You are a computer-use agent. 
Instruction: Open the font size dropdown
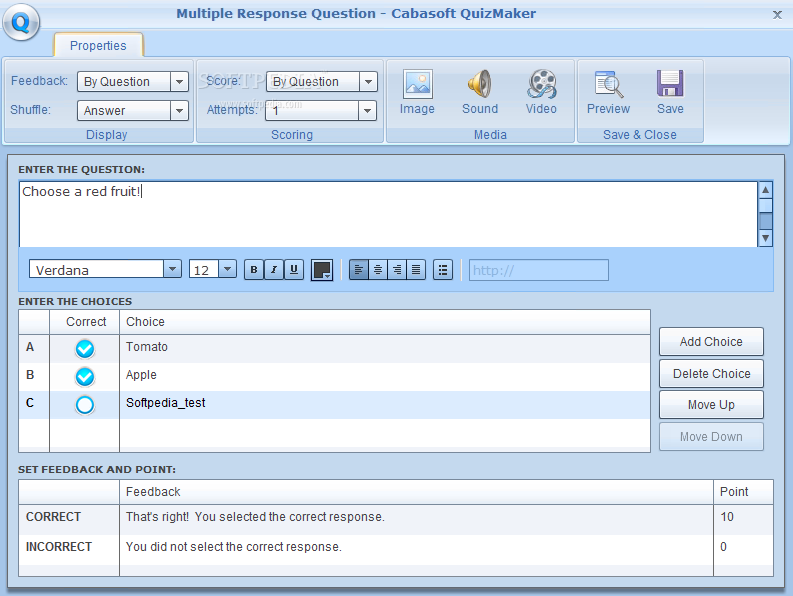pyautogui.click(x=228, y=269)
